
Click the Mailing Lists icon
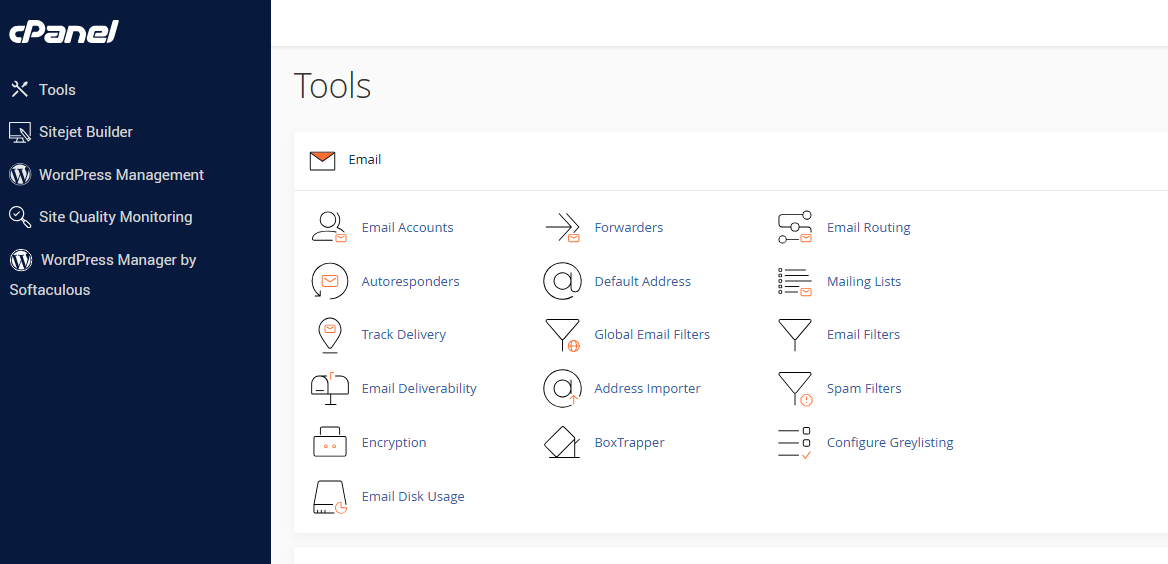pos(795,282)
